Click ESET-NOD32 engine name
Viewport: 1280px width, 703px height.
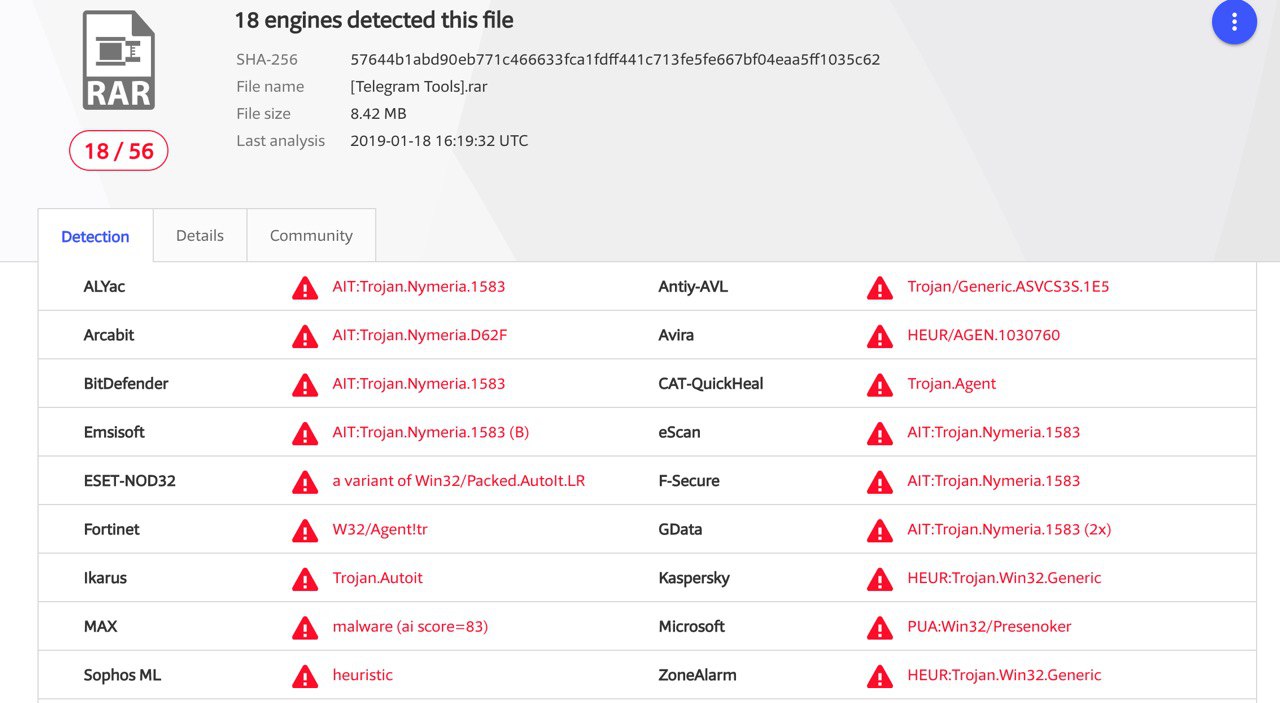coord(130,481)
